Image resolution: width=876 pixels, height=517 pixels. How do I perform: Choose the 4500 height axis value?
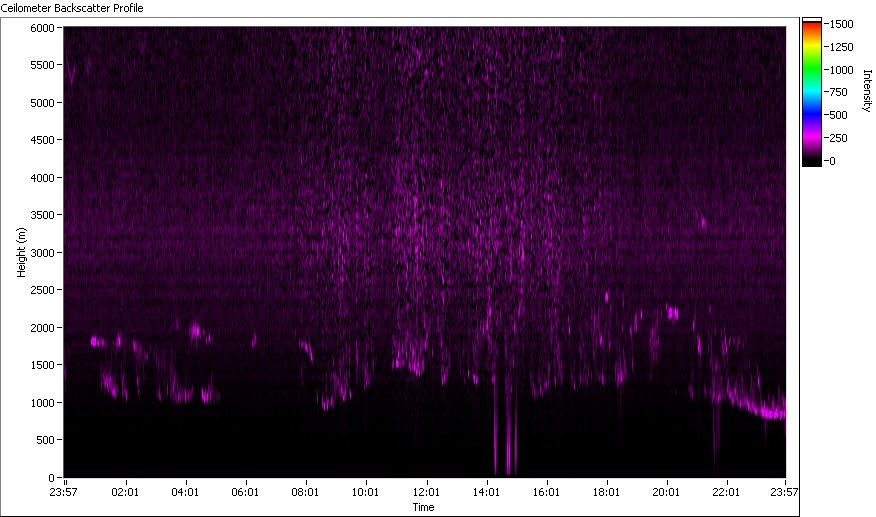(42, 140)
